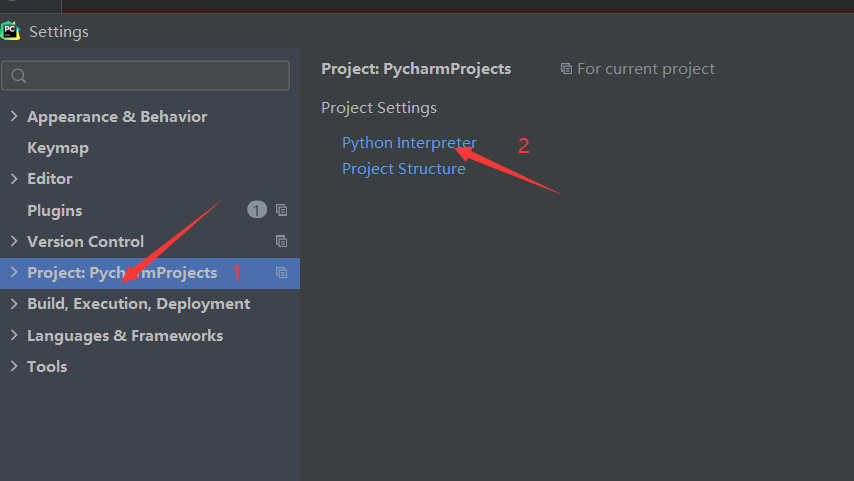
Task: Open the Plugins settings page
Action: [54, 210]
